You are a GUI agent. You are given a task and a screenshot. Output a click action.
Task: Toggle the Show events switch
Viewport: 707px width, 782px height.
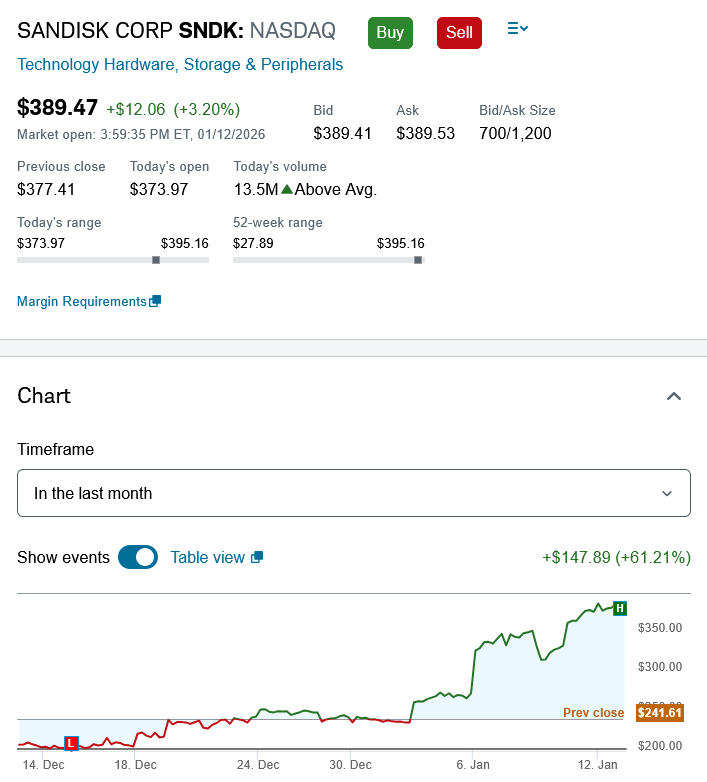pos(138,557)
